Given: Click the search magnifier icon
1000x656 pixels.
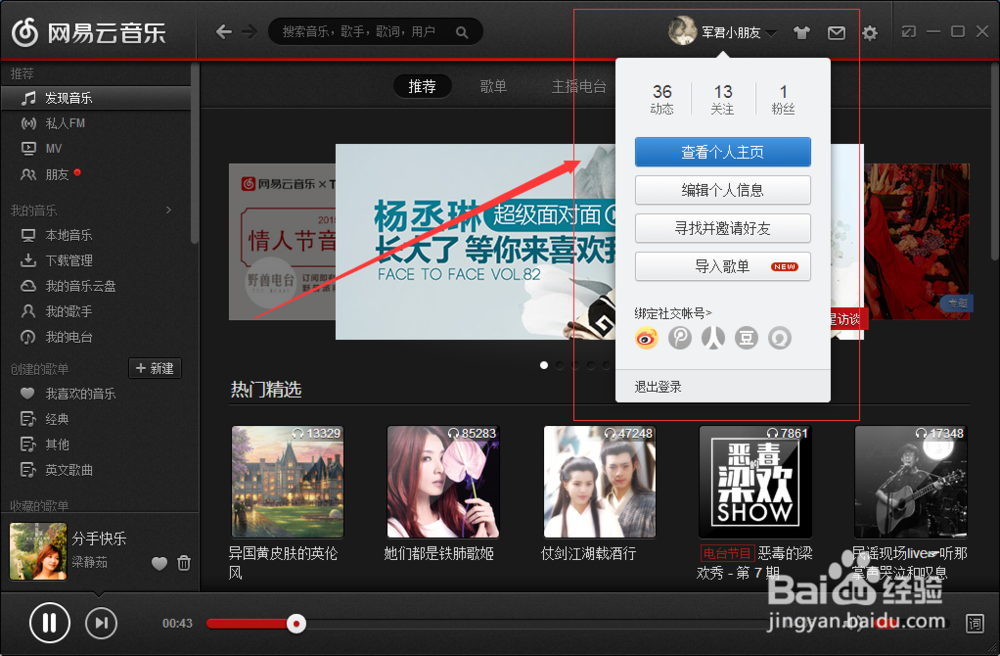Looking at the screenshot, I should click(x=462, y=32).
